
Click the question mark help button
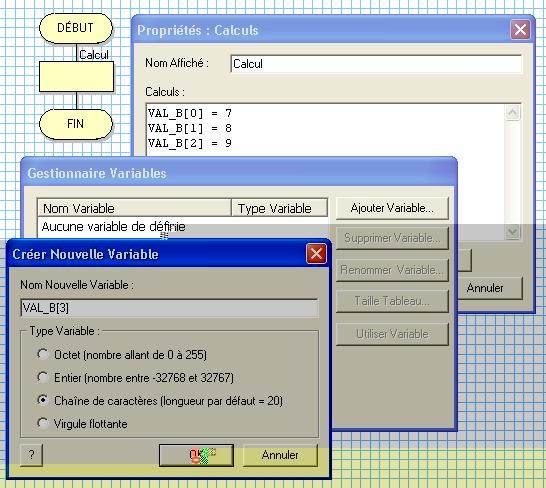pos(31,455)
